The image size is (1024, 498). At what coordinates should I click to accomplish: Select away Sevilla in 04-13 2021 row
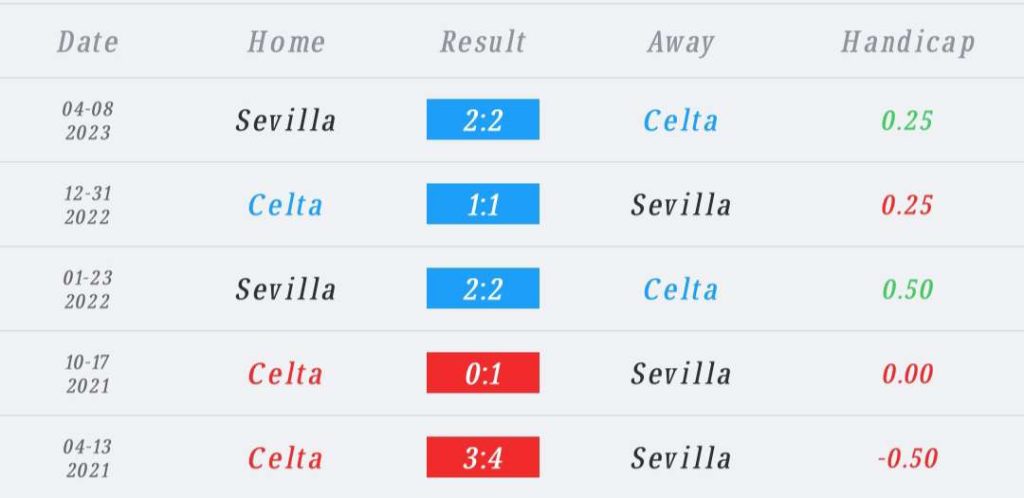click(x=680, y=458)
